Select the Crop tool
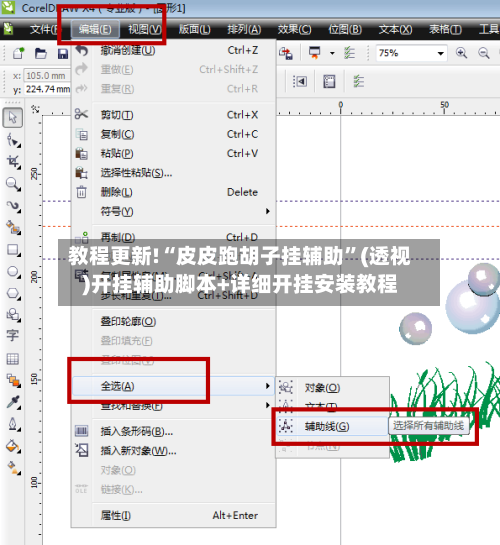 click(13, 162)
